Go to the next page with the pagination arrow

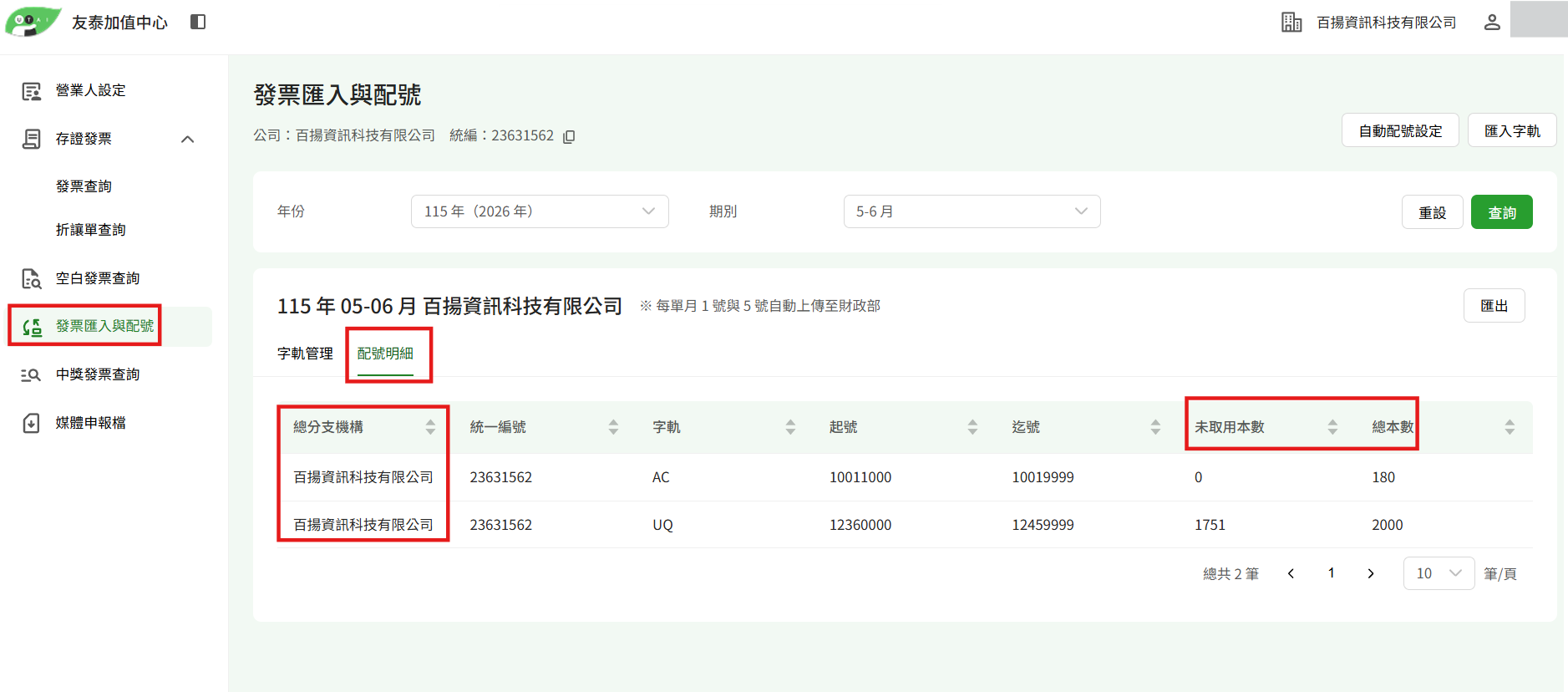point(1370,573)
